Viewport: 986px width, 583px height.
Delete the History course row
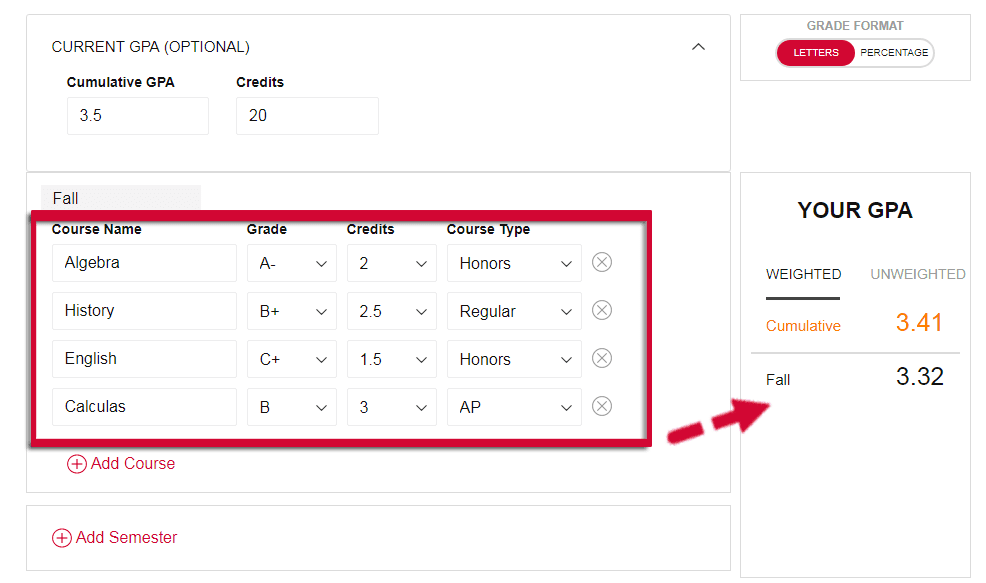pos(602,310)
